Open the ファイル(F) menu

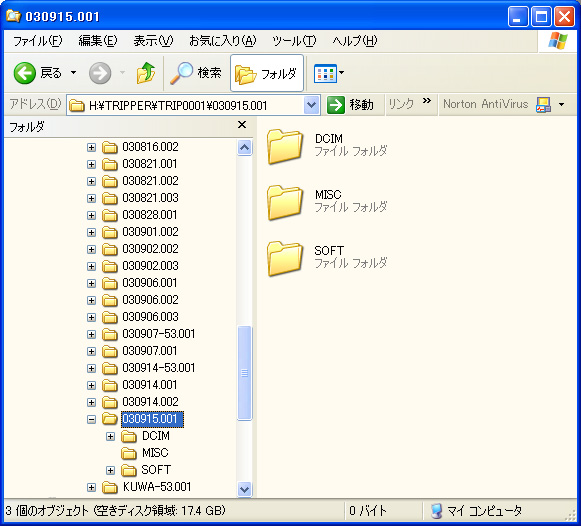(x=38, y=41)
